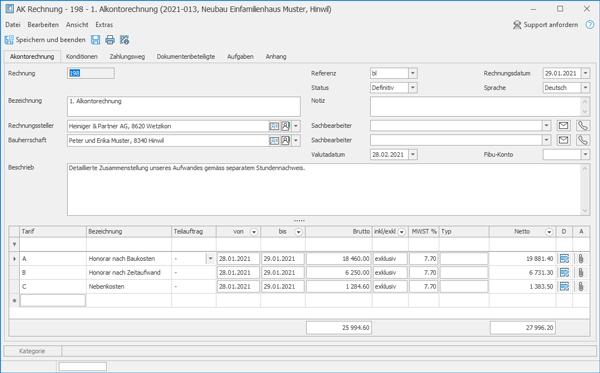Expand the Bauherrschaft dropdown arrow
Image resolution: width=600 pixels, height=373 pixels.
(296, 141)
